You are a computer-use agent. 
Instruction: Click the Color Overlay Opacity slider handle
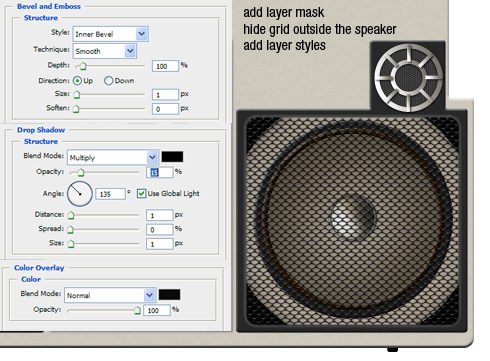coord(137,311)
